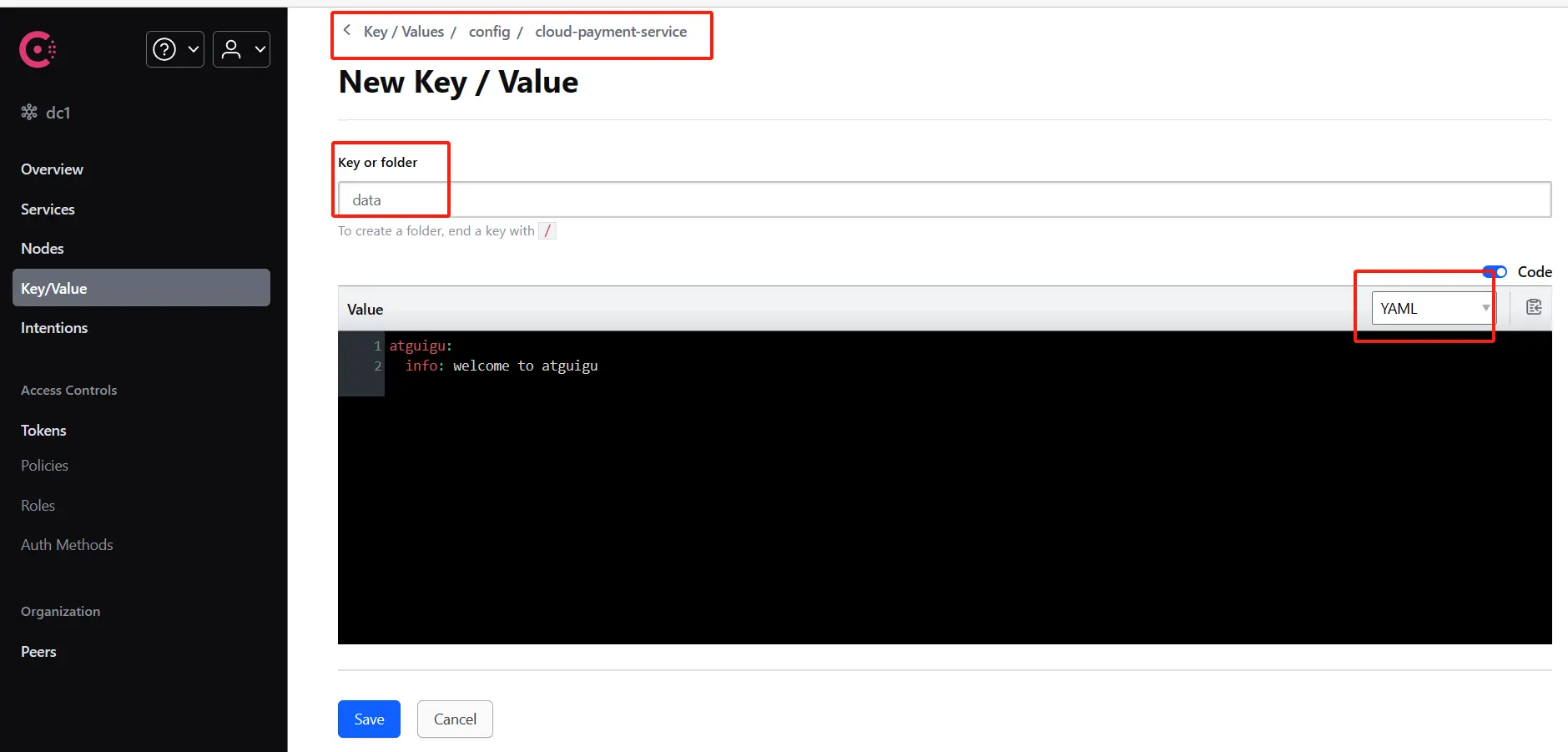
Task: Go to Services in sidebar
Action: tap(48, 209)
